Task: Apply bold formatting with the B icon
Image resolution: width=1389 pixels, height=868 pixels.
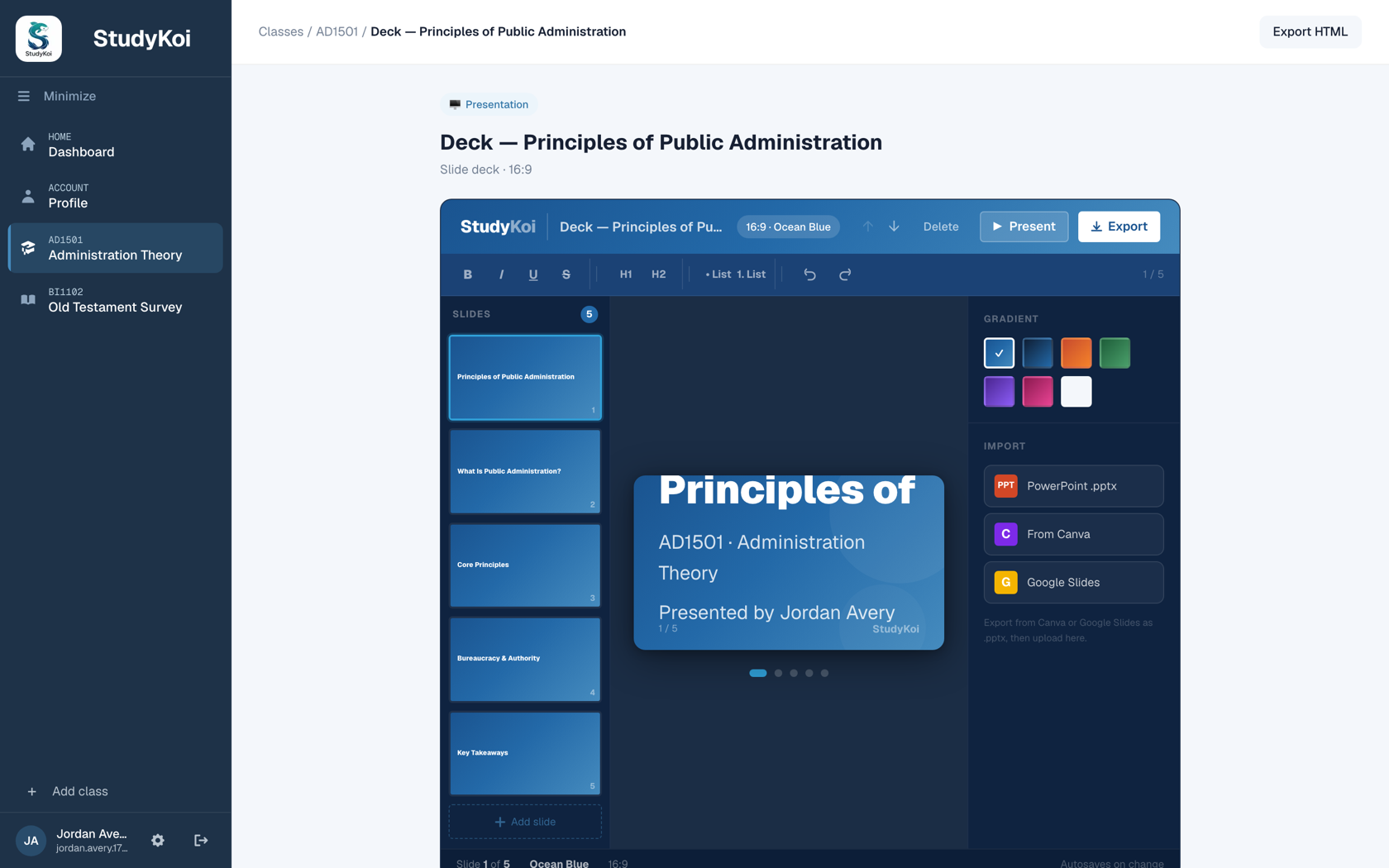Action: 468,274
